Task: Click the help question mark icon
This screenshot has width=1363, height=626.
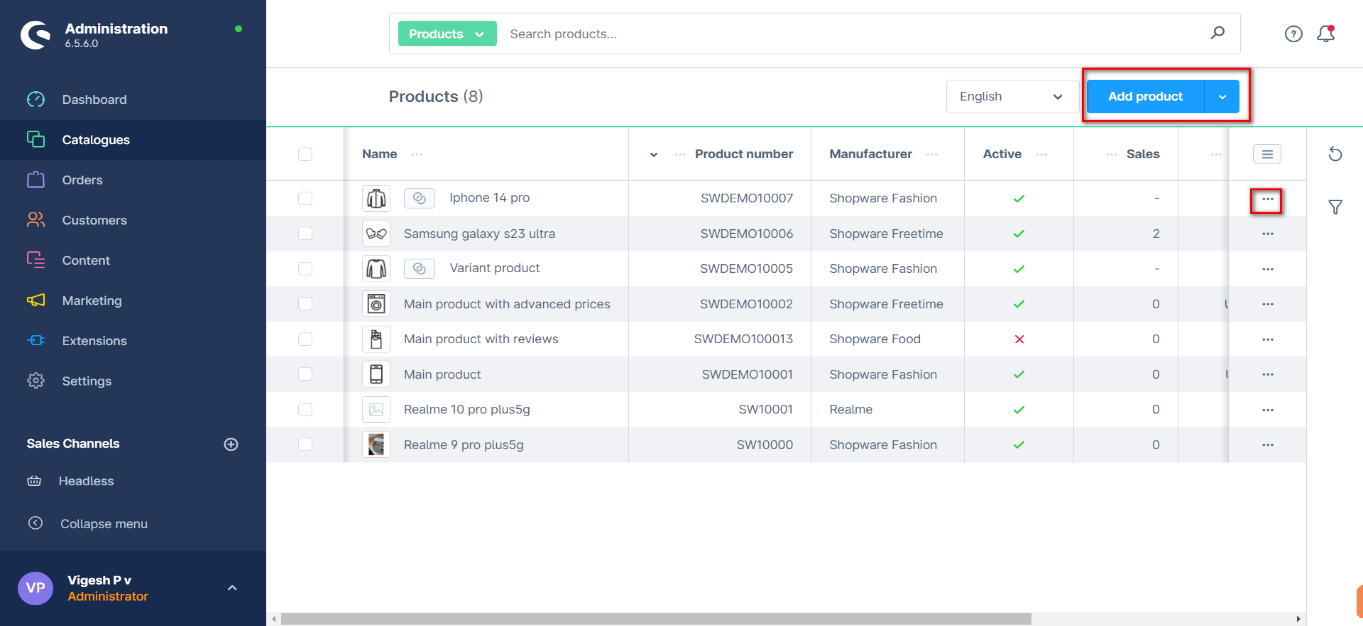Action: point(1293,34)
